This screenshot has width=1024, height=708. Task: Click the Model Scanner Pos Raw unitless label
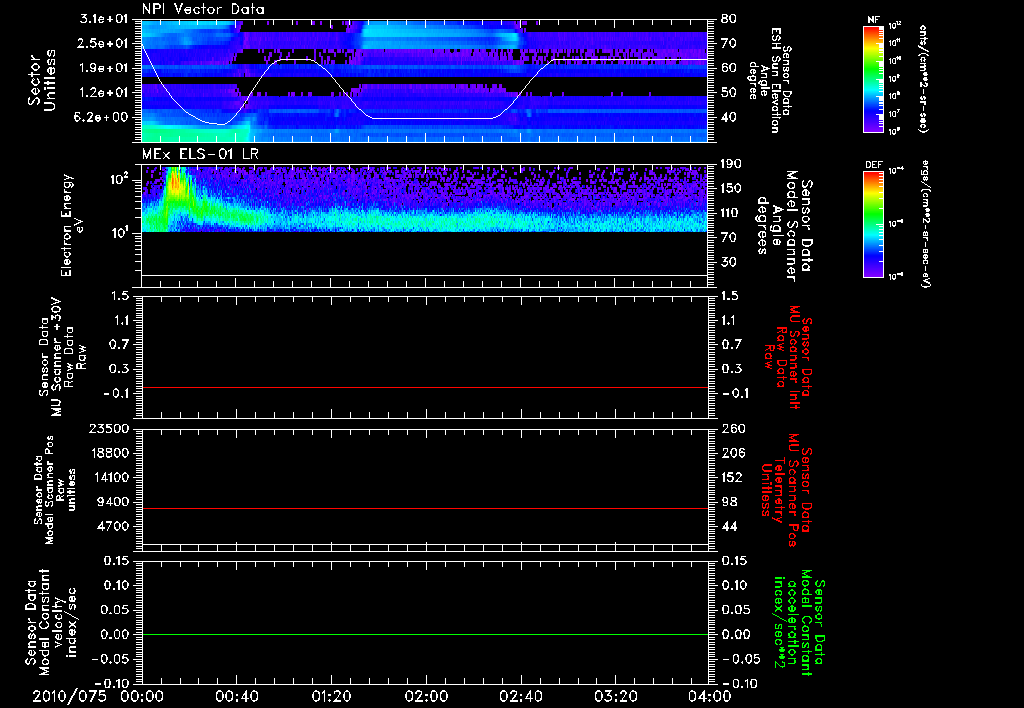[55, 491]
